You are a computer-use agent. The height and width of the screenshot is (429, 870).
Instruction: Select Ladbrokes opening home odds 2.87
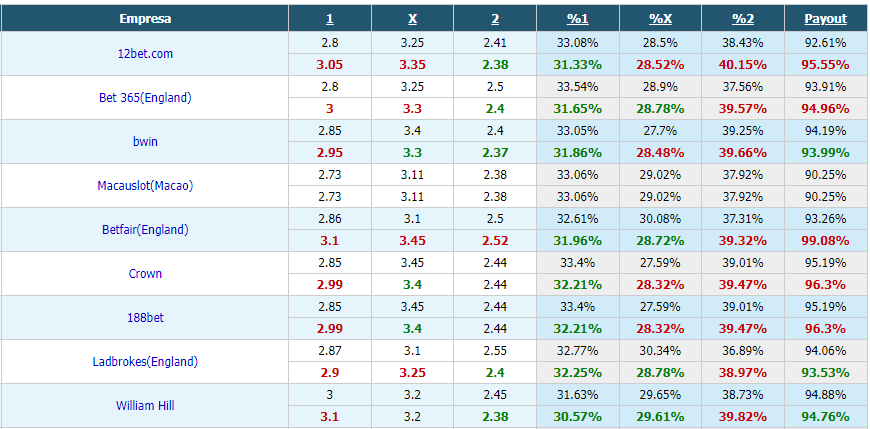(330, 351)
